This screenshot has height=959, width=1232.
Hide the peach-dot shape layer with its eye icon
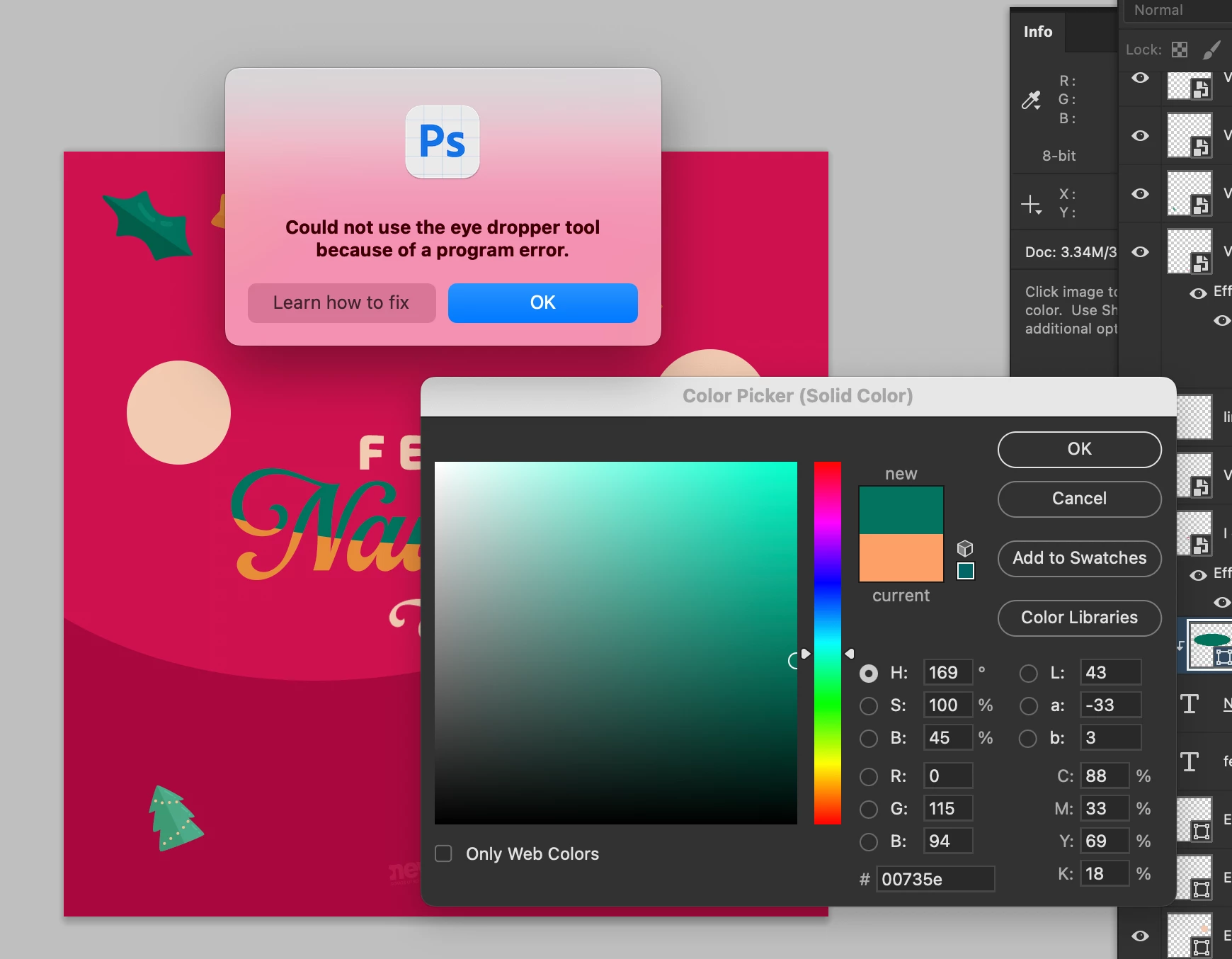click(1140, 936)
